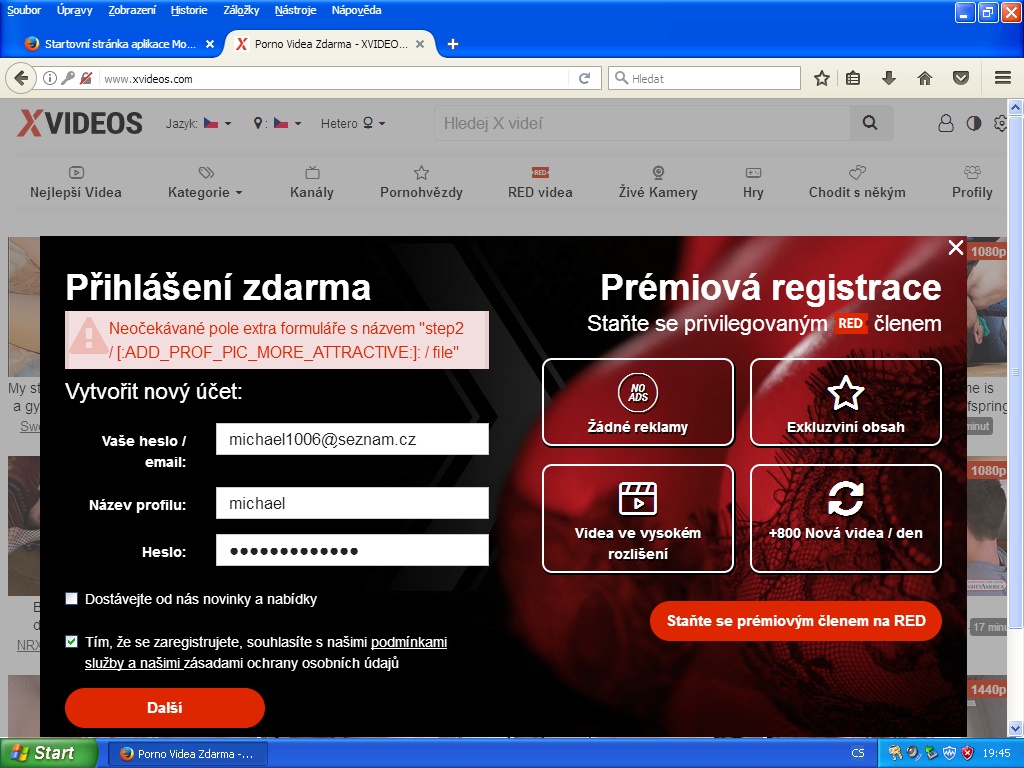Open the Pocket icon in toolbar

click(961, 78)
